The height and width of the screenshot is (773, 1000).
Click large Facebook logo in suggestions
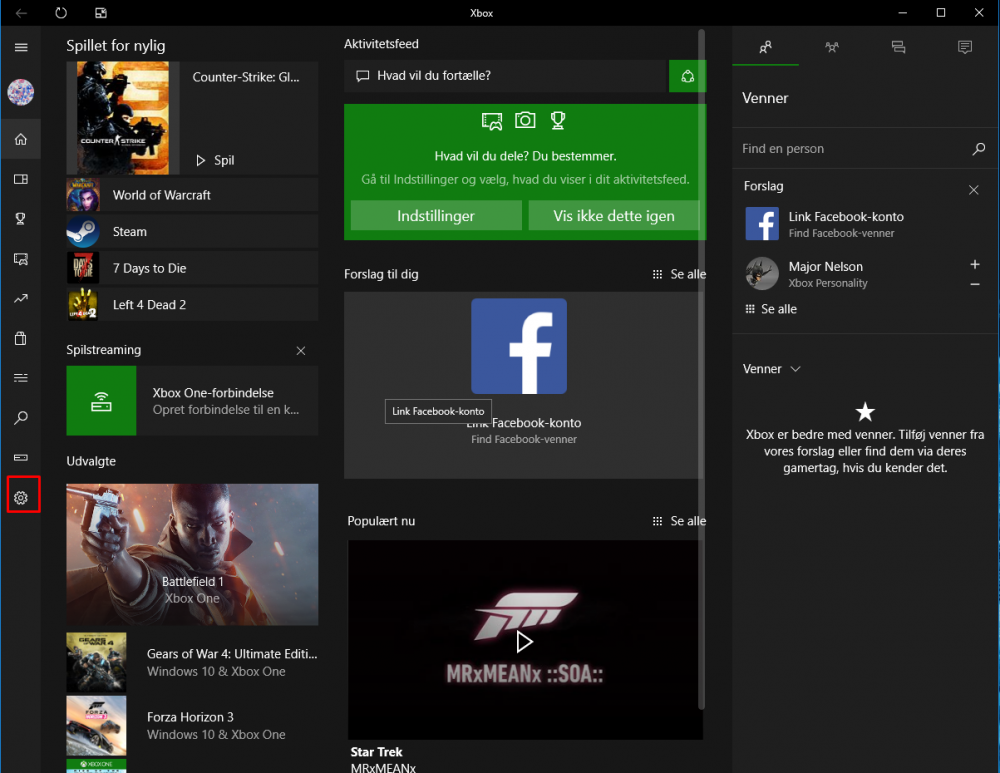click(518, 346)
